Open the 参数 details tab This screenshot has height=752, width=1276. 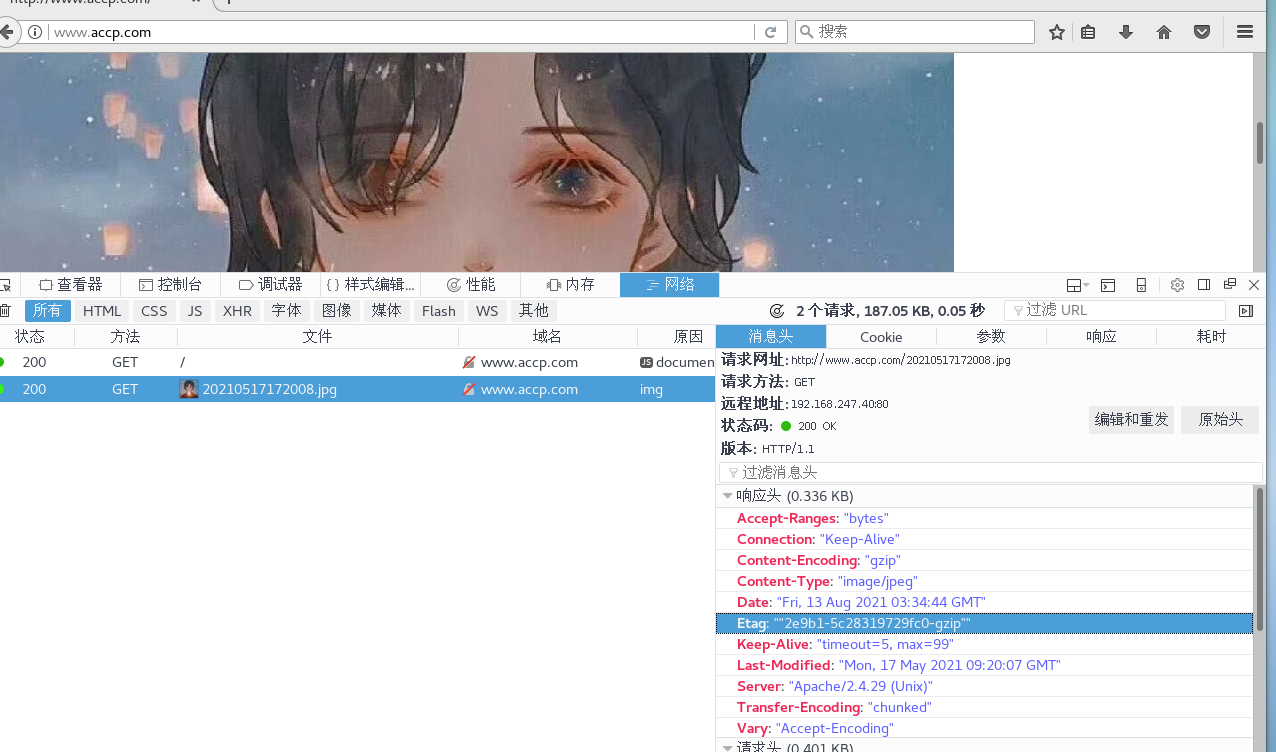[991, 337]
